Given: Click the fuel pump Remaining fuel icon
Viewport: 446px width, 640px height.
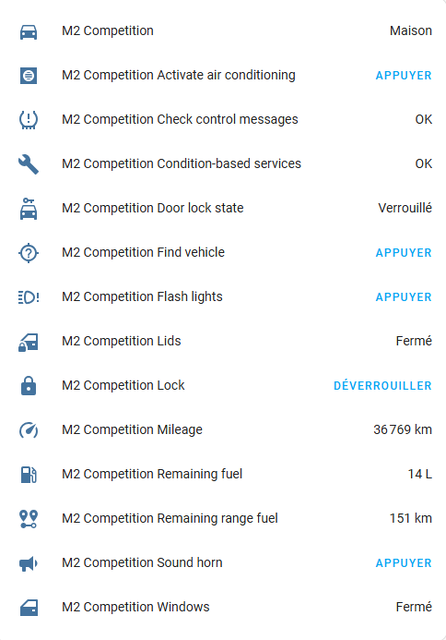Looking at the screenshot, I should [x=29, y=474].
